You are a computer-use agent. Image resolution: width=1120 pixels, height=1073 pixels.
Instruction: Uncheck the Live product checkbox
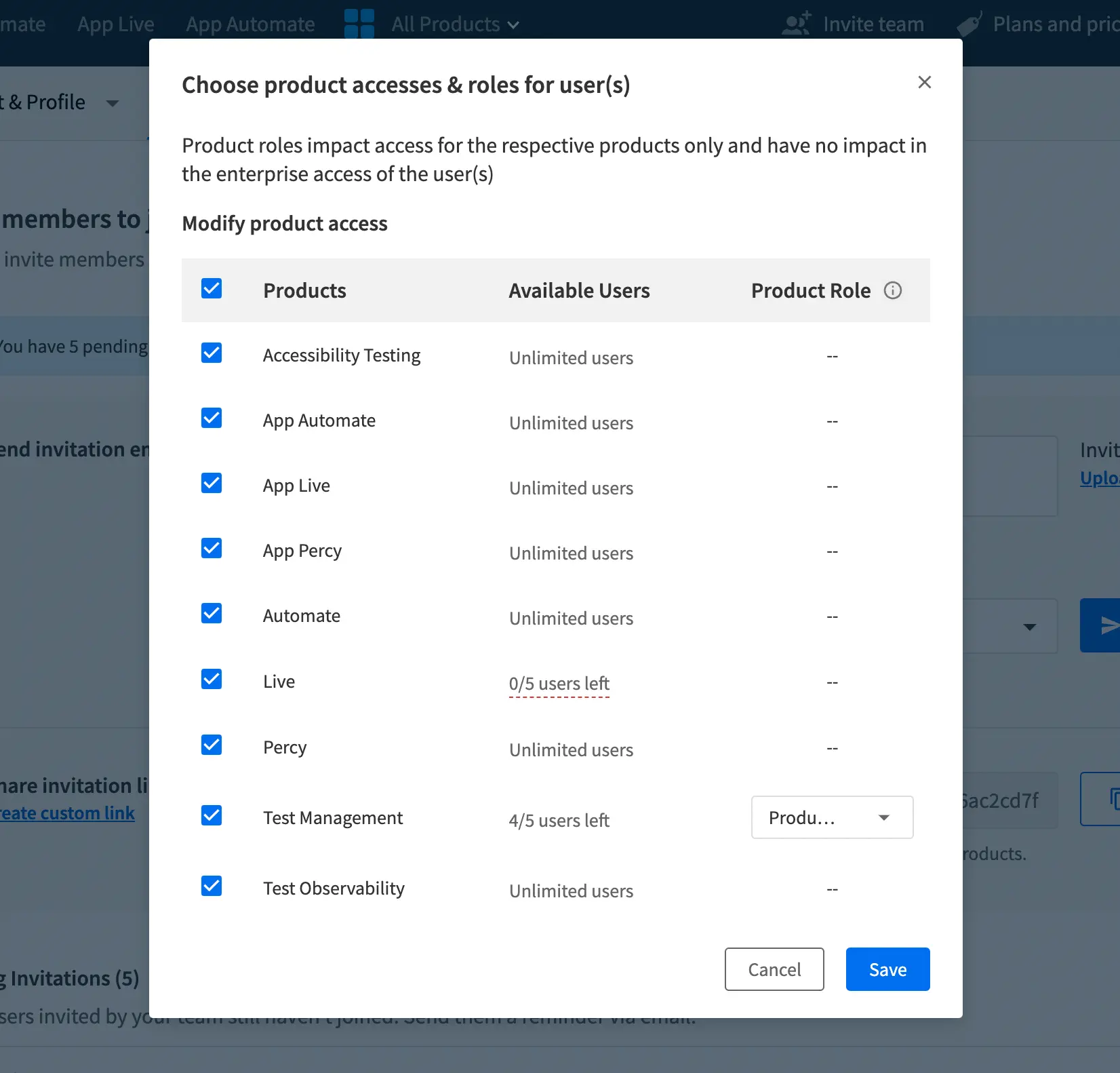(212, 679)
